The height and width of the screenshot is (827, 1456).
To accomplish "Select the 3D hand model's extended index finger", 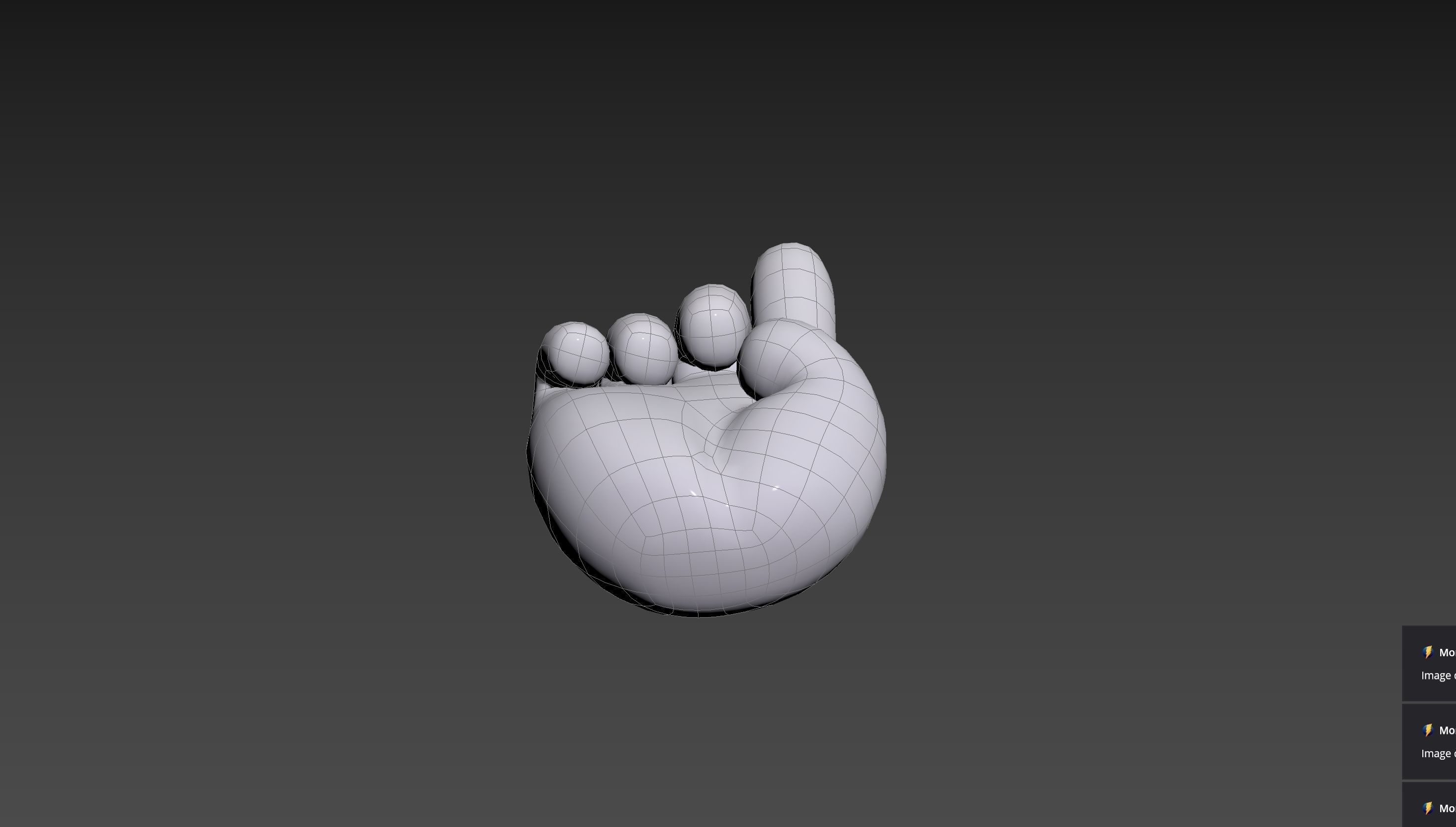I will point(793,287).
